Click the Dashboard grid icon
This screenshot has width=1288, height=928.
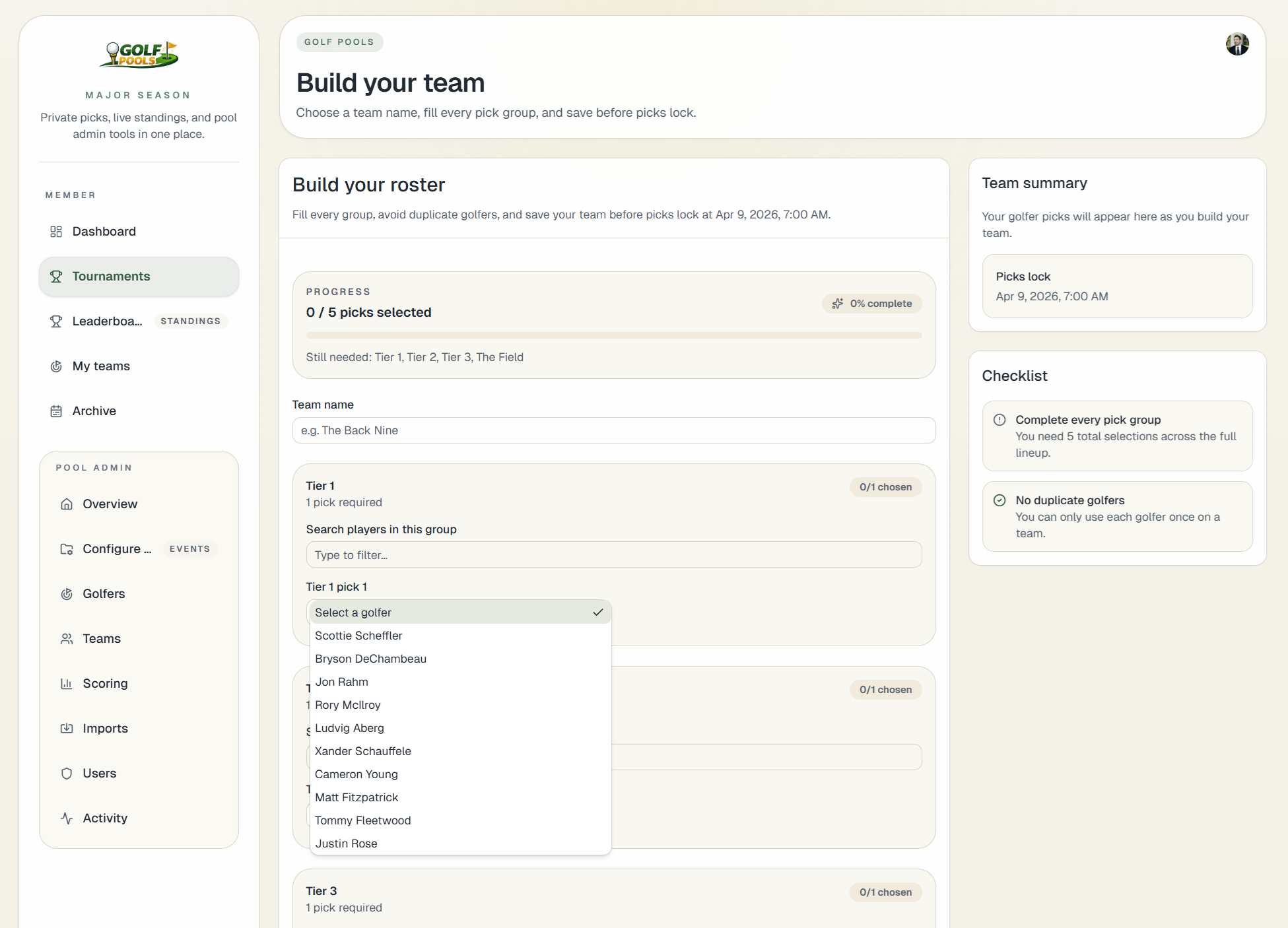(56, 232)
